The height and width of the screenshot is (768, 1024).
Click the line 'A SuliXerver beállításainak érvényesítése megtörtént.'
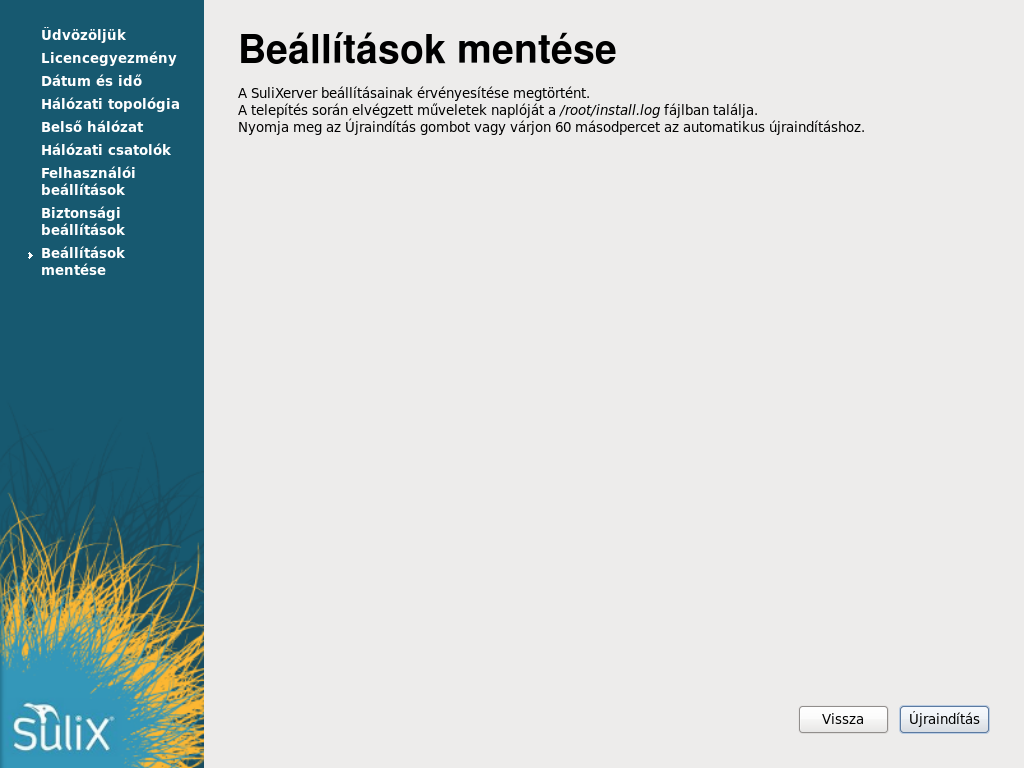pyautogui.click(x=413, y=93)
